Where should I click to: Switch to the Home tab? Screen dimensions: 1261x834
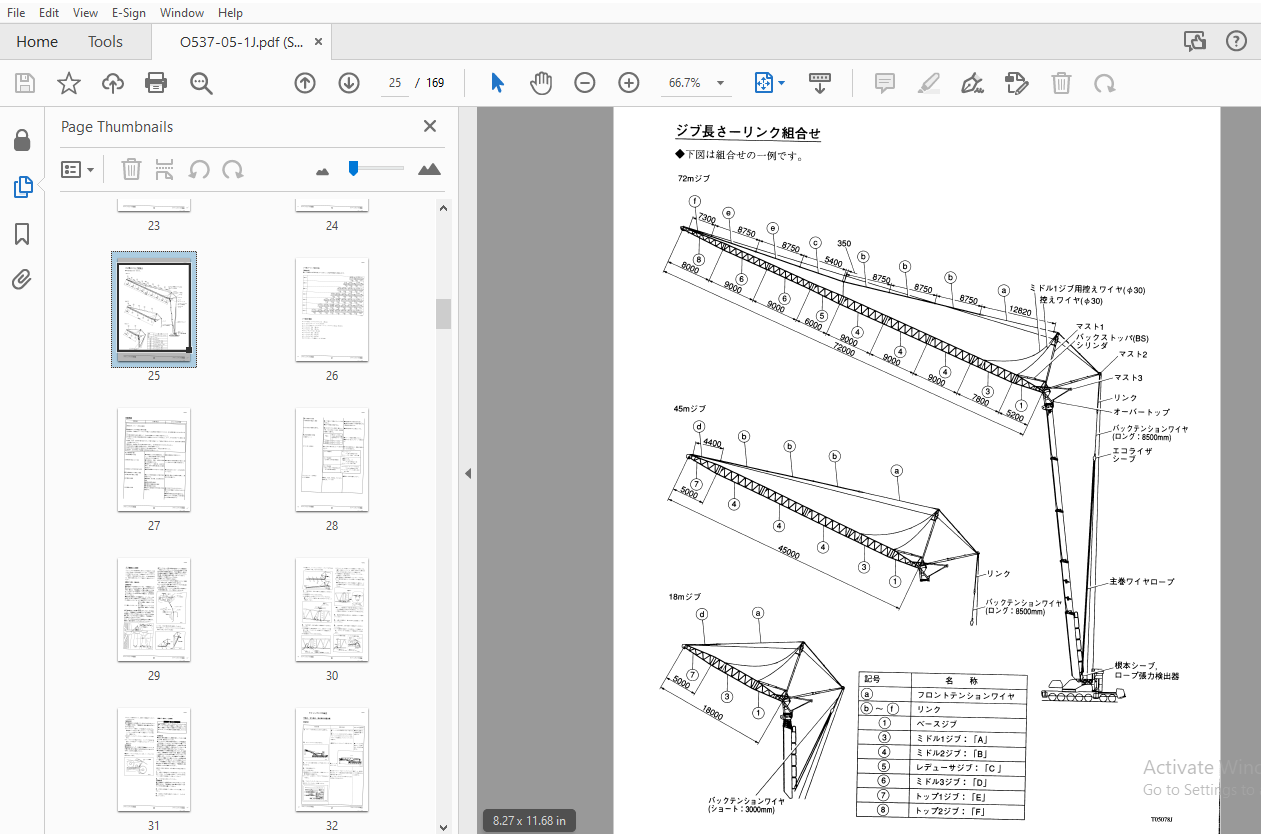coord(37,42)
